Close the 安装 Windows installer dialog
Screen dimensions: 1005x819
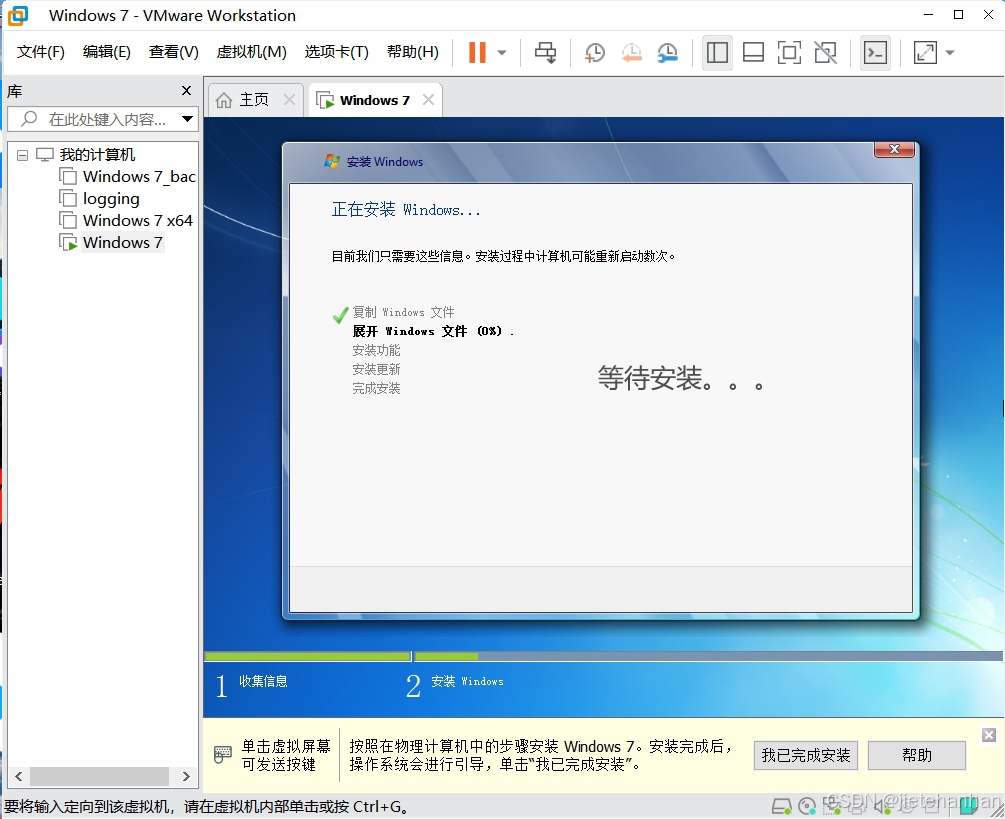[x=895, y=149]
